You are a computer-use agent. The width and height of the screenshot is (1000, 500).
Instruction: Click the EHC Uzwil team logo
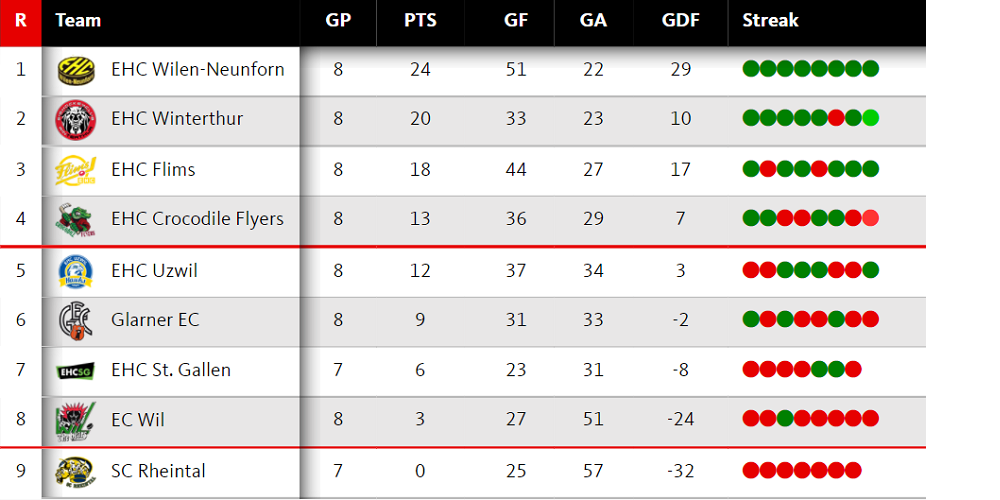[x=75, y=270]
